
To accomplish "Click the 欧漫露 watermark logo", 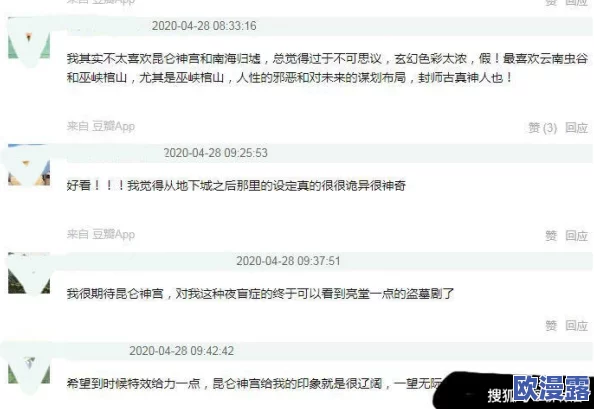I will click(552, 389).
